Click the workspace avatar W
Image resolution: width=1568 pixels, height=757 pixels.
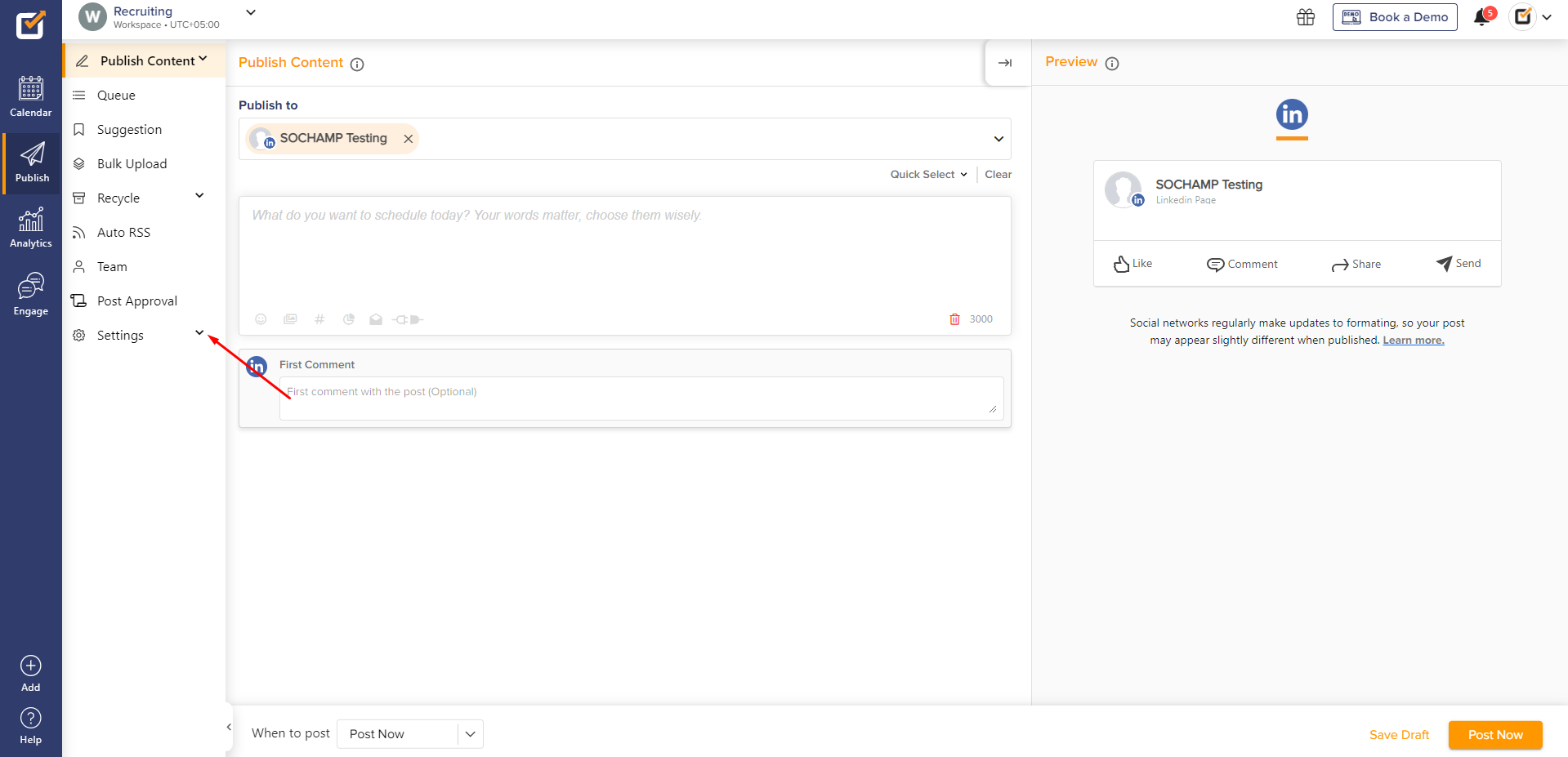92,16
